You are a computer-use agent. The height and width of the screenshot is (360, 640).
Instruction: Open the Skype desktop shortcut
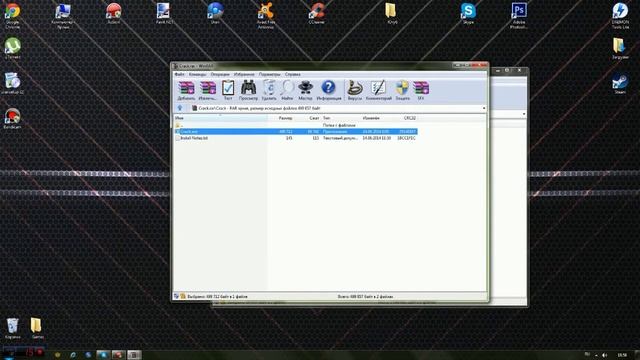point(468,13)
